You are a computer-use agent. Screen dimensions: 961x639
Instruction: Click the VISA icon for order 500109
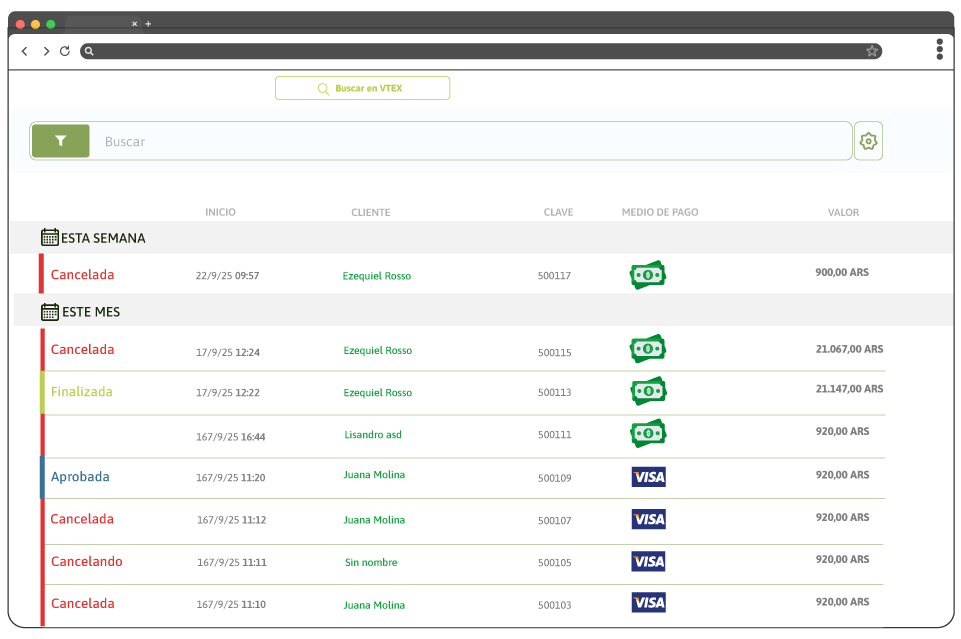pyautogui.click(x=648, y=477)
